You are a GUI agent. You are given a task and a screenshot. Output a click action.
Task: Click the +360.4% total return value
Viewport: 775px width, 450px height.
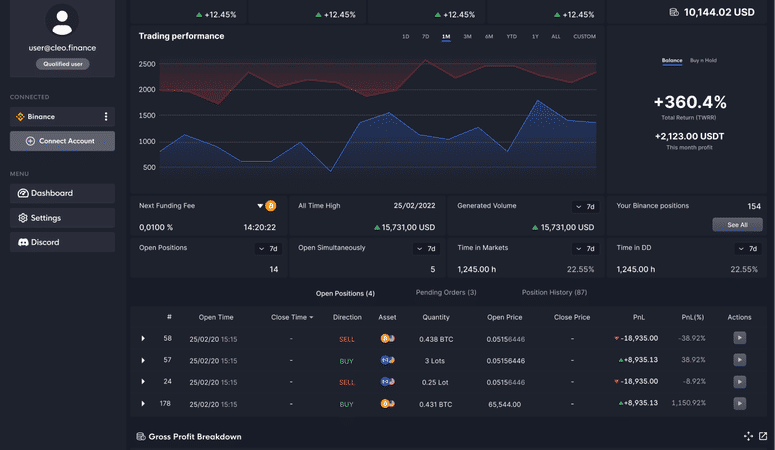pyautogui.click(x=690, y=102)
